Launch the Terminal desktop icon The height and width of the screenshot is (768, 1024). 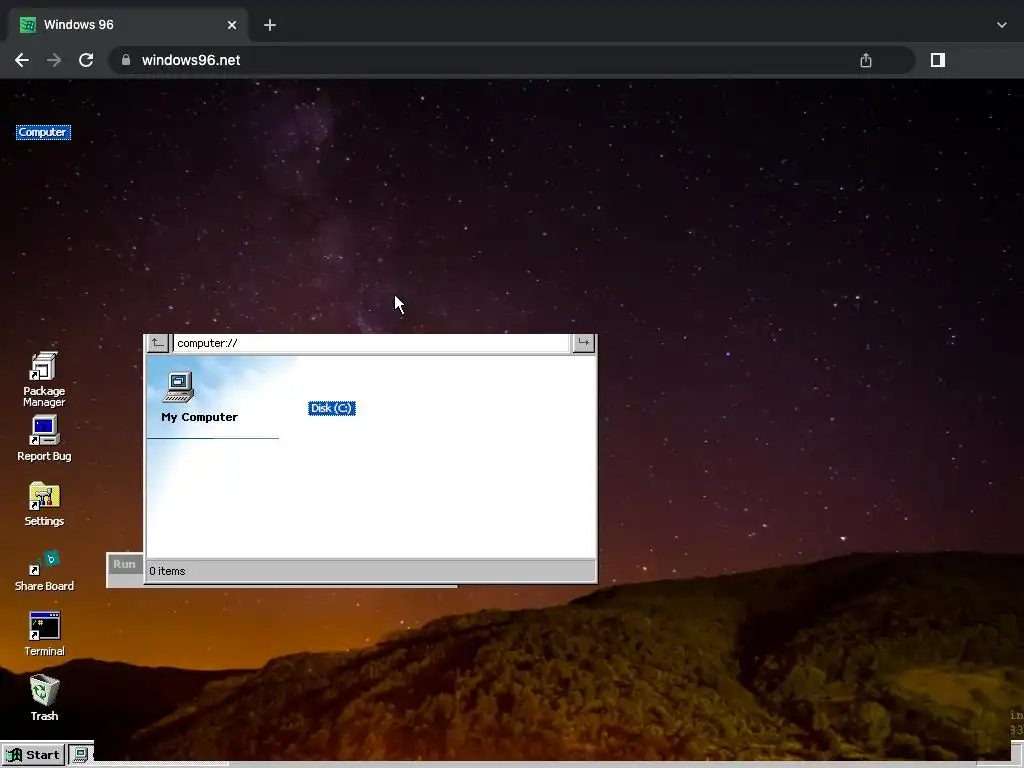pos(44,633)
